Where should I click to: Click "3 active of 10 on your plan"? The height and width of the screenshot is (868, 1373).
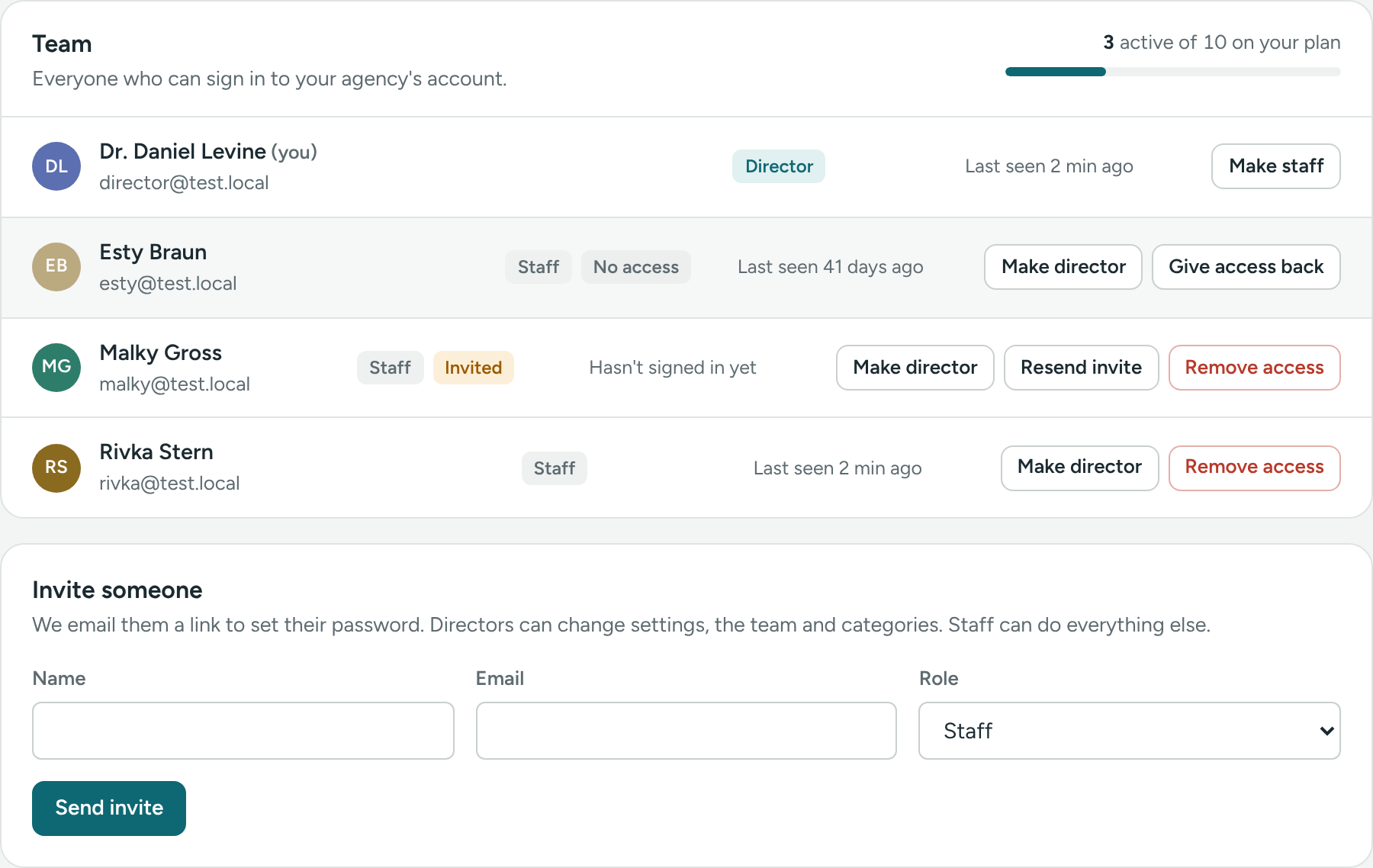[x=1222, y=43]
